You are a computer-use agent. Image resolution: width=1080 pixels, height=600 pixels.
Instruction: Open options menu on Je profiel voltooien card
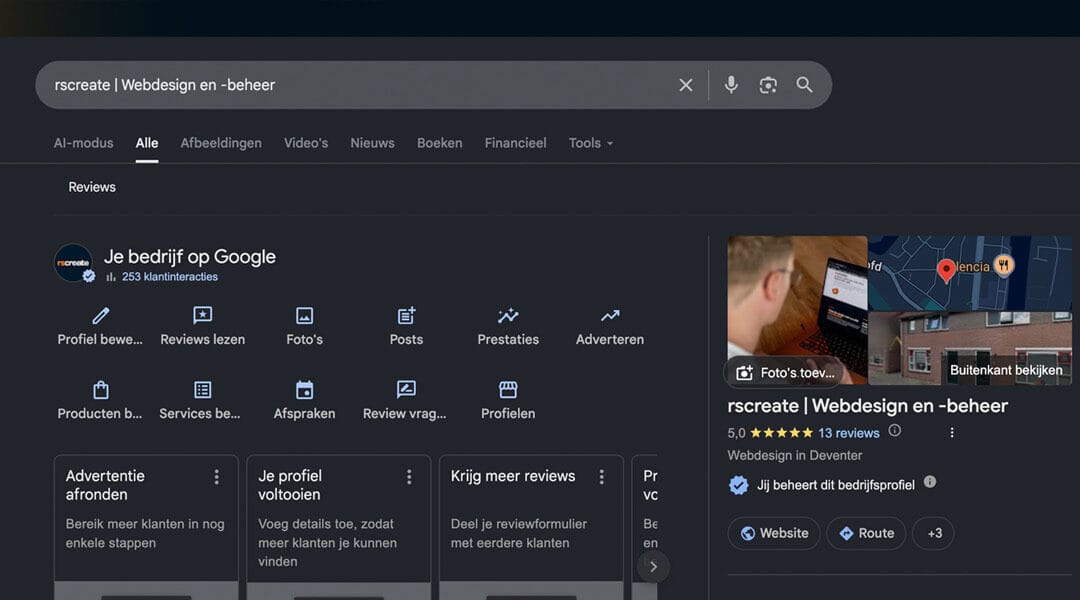click(409, 477)
